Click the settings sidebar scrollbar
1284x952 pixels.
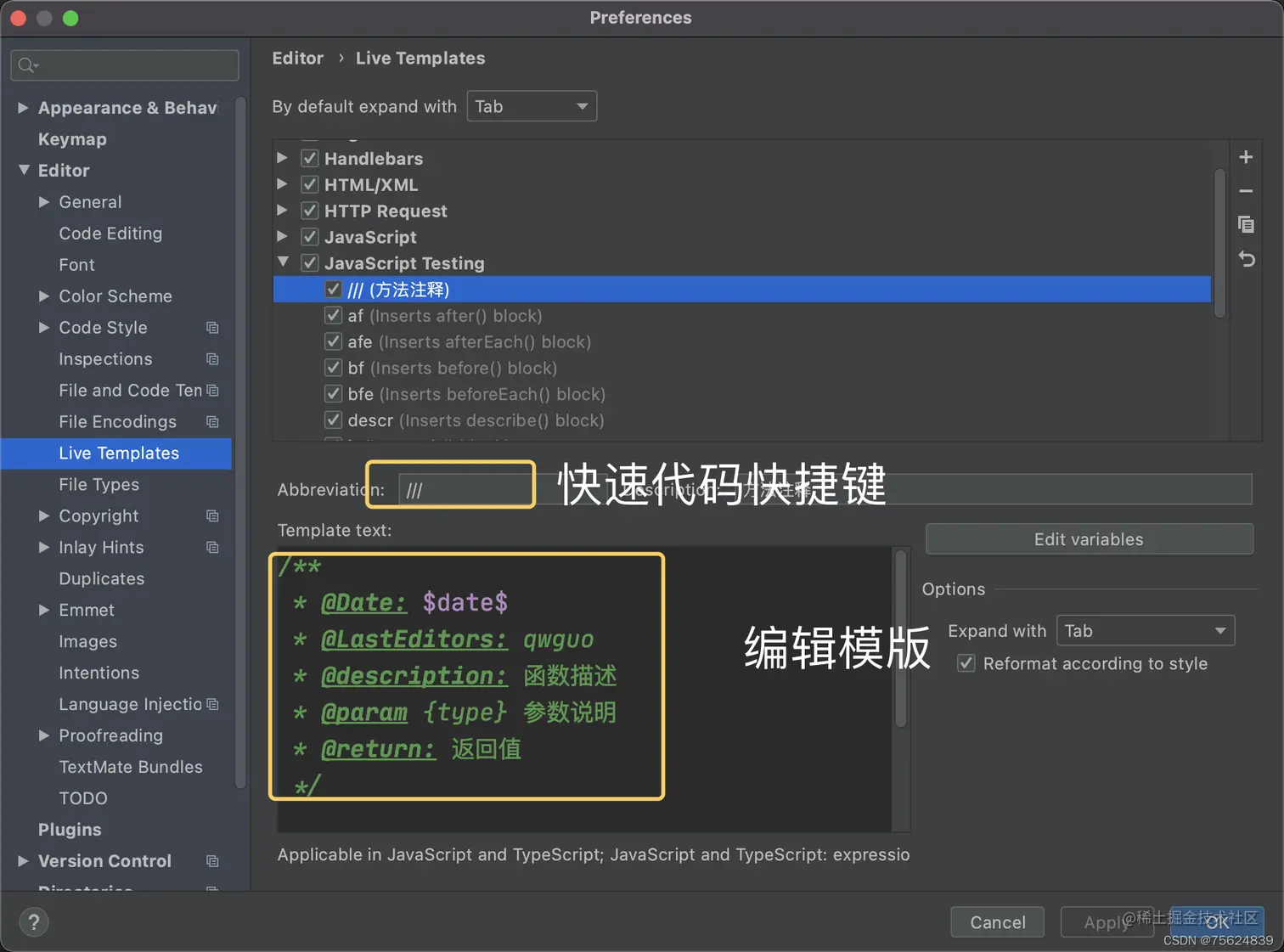[240, 443]
